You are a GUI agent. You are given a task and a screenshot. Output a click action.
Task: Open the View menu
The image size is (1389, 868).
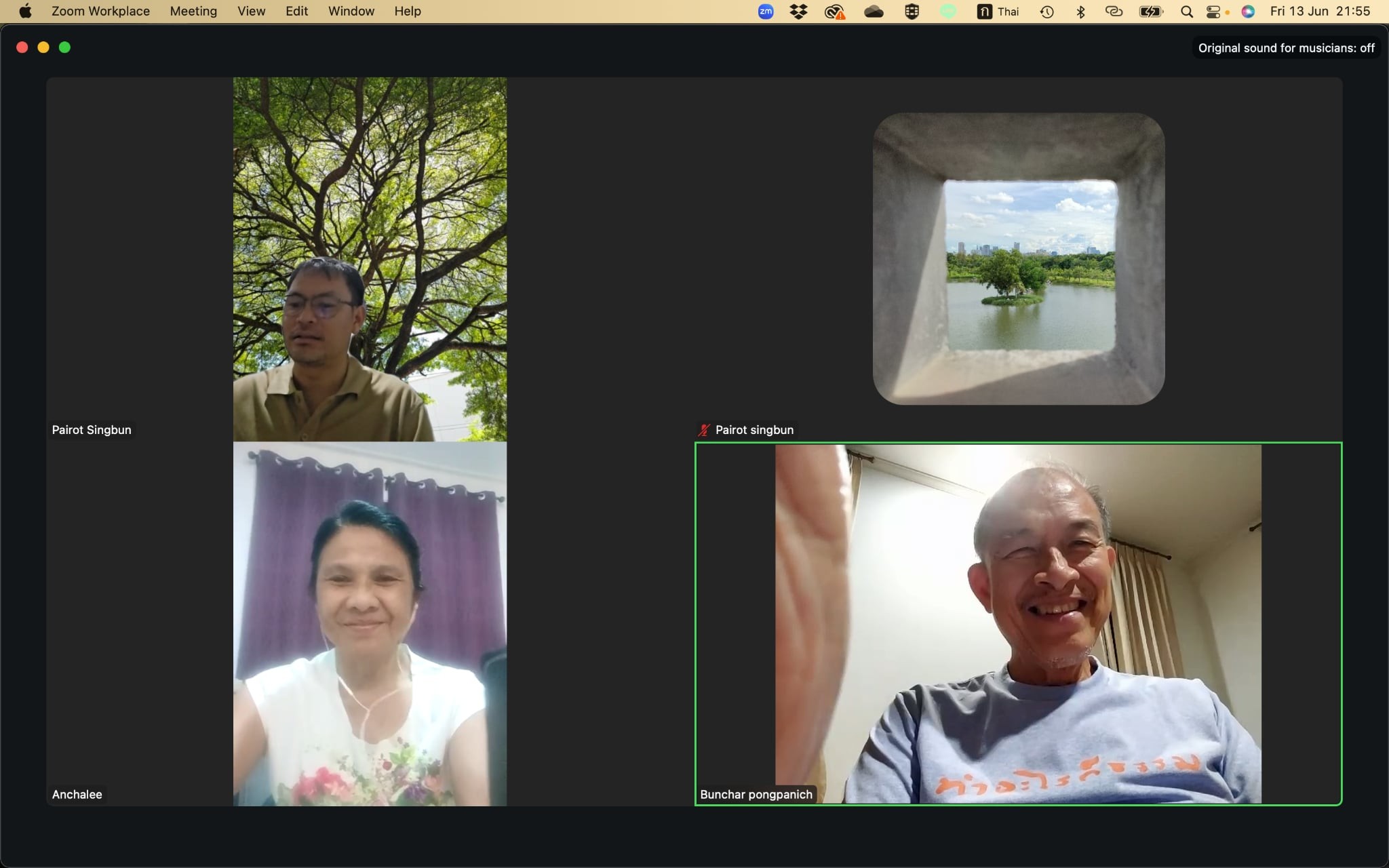[x=251, y=12]
